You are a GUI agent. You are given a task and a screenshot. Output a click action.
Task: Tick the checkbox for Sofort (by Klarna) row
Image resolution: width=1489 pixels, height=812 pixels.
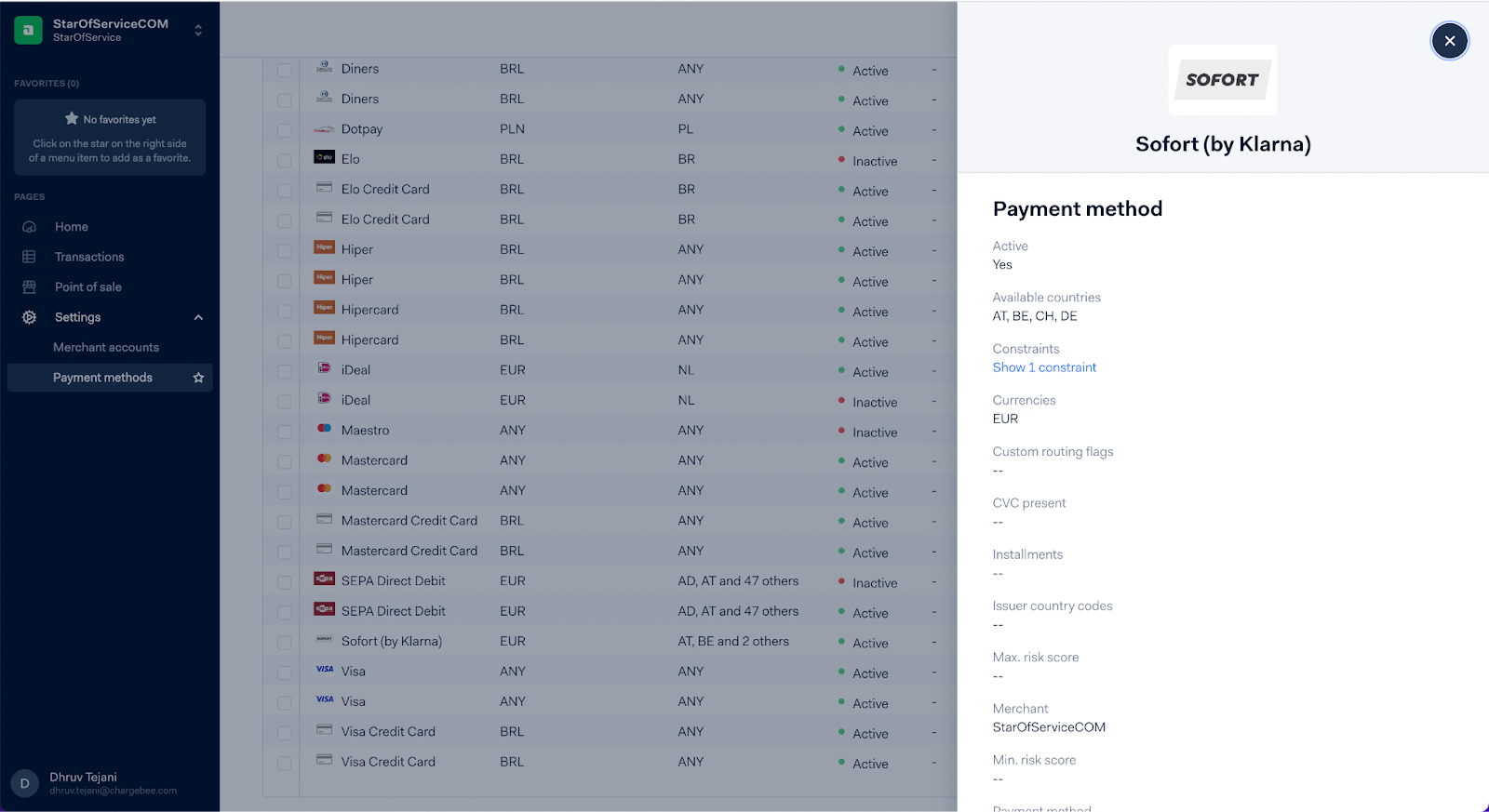pyautogui.click(x=285, y=643)
